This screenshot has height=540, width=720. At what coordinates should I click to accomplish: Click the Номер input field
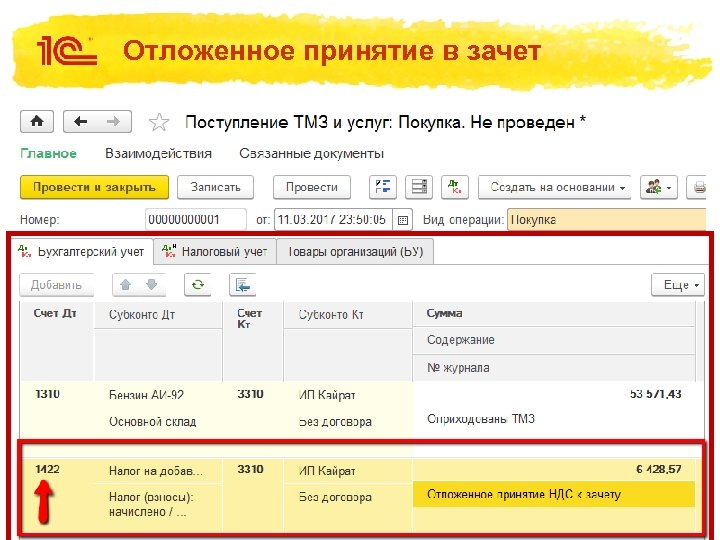pos(196,219)
